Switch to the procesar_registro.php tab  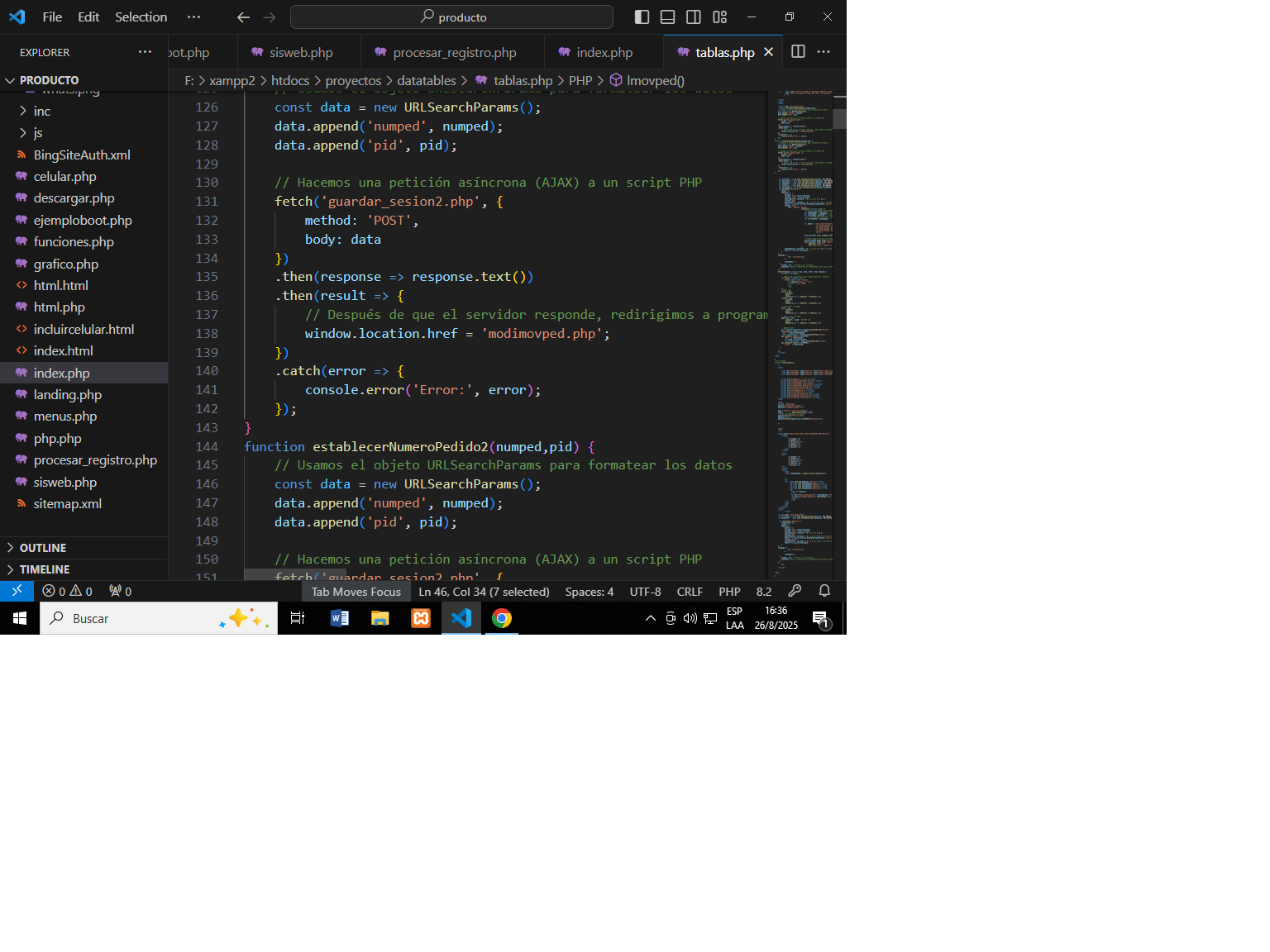(454, 52)
